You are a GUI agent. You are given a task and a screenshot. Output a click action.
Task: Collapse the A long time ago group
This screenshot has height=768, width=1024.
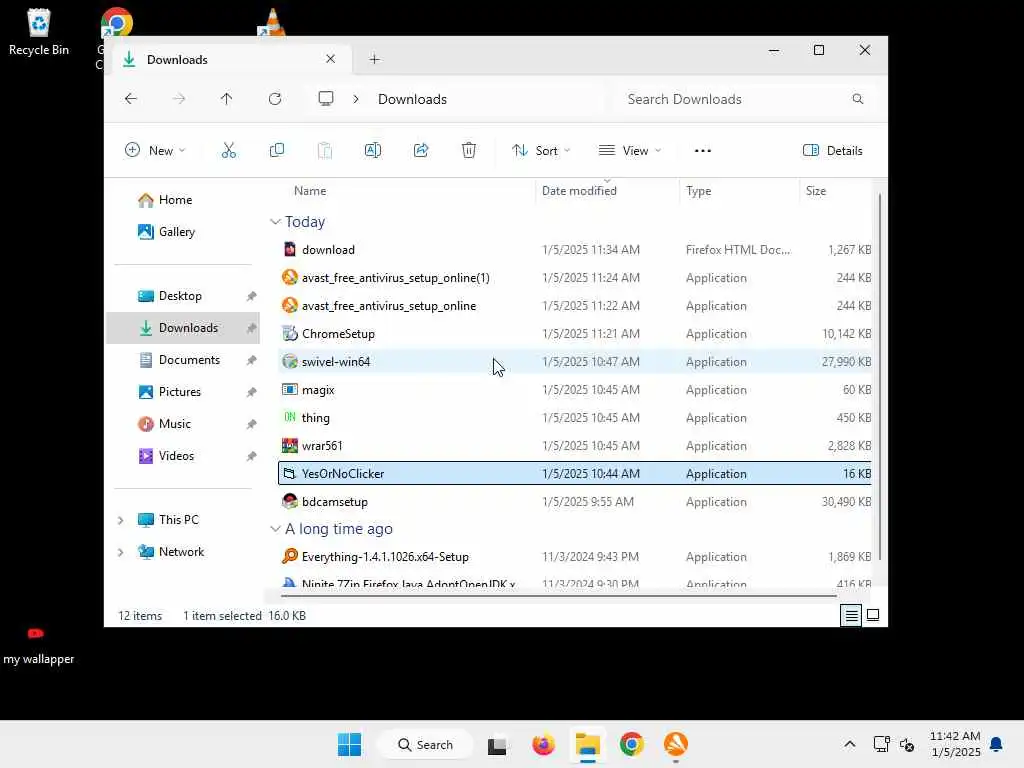[x=275, y=529]
